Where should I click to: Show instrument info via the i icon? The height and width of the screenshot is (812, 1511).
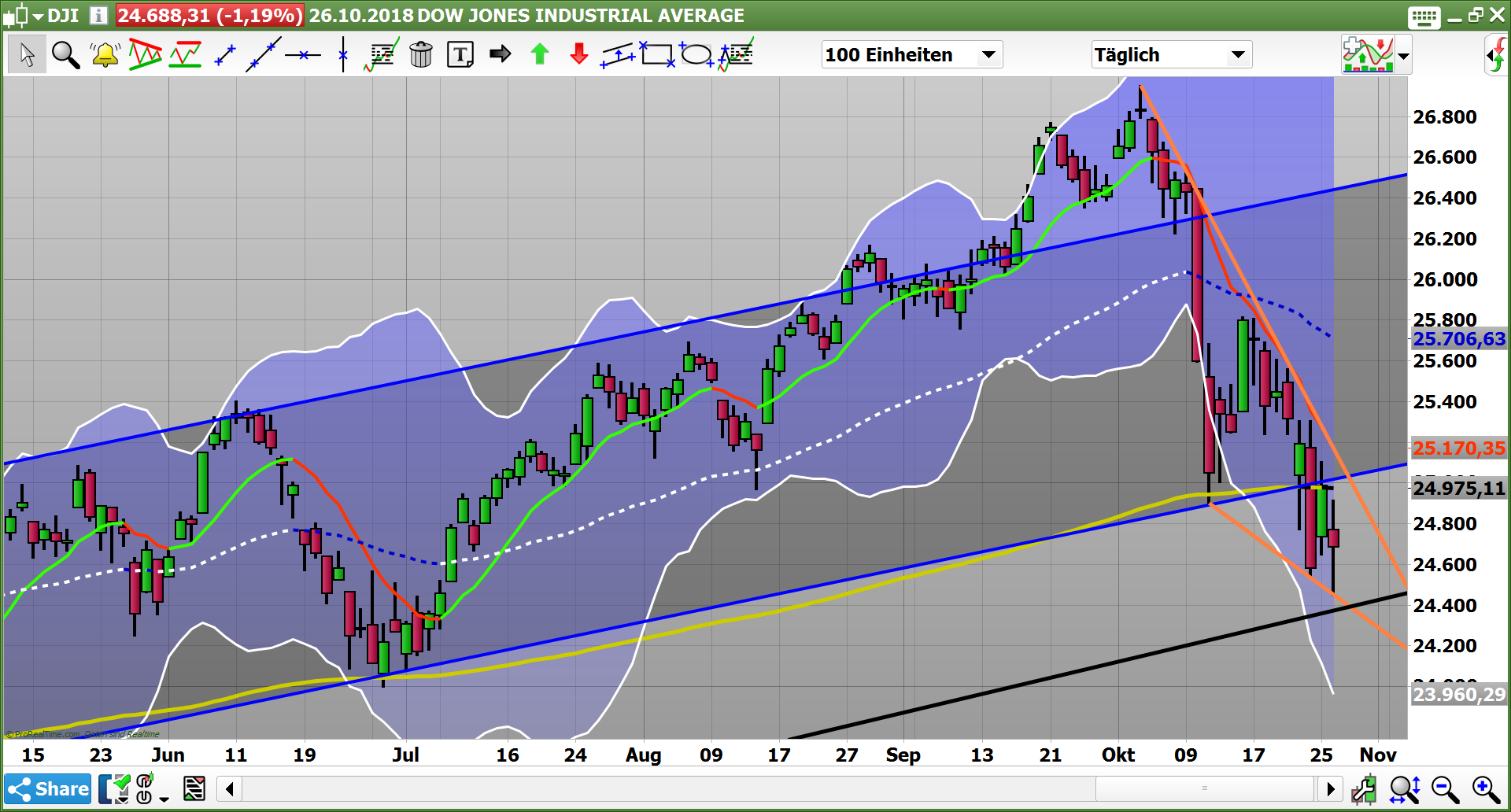[98, 15]
